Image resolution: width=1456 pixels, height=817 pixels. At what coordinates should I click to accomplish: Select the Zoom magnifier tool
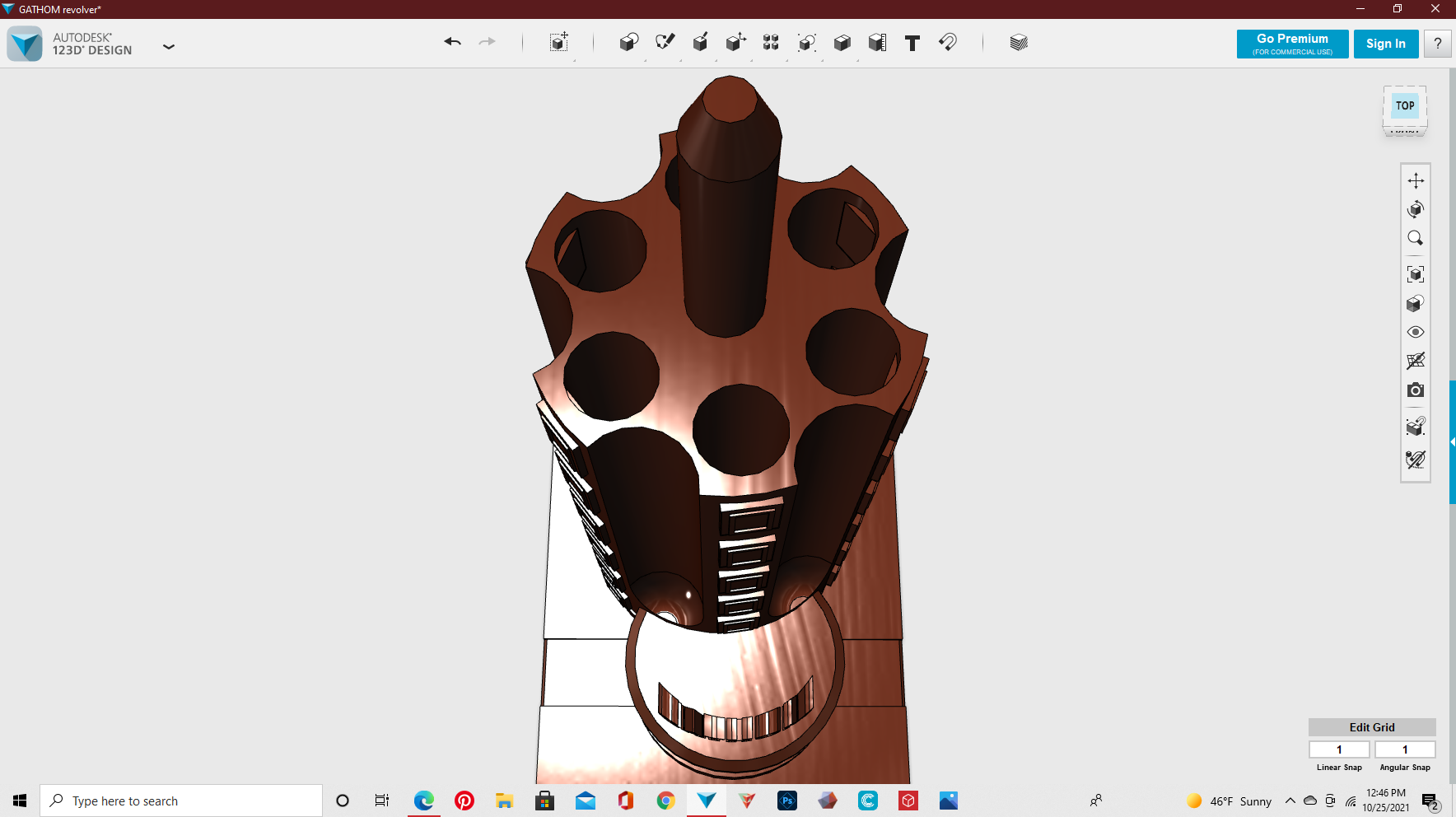(1416, 238)
